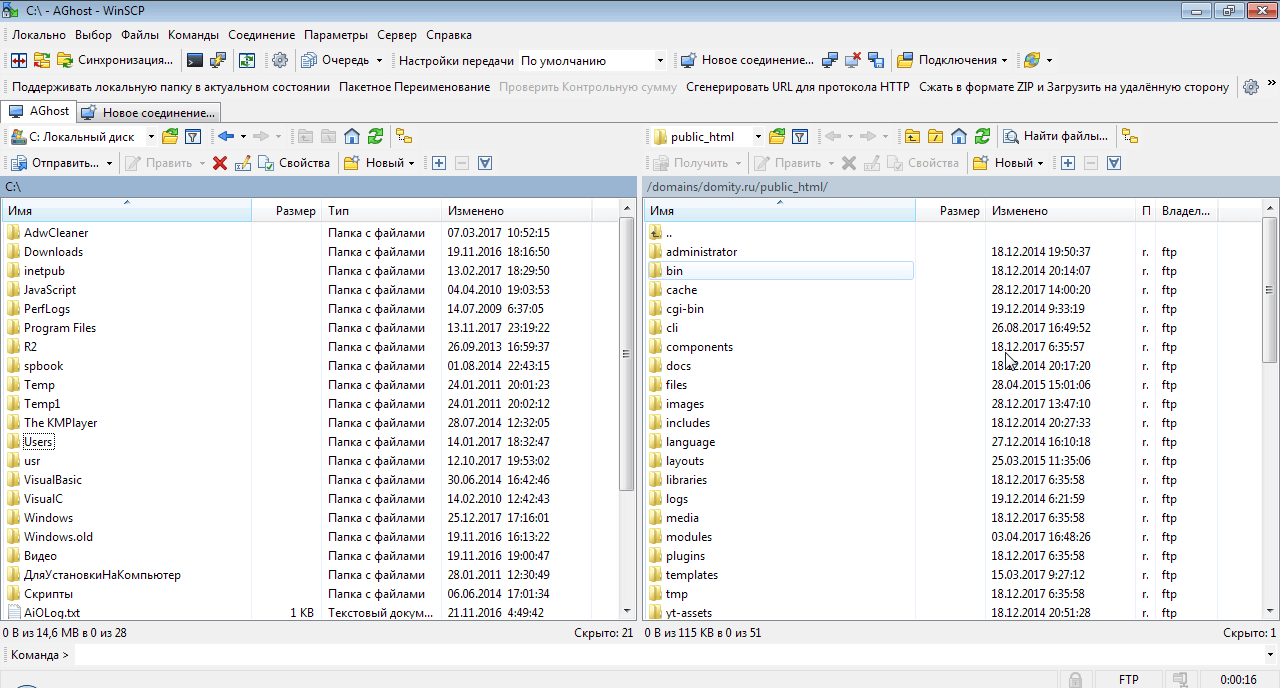Select the remote administrator folder
1280x688 pixels.
tap(701, 252)
